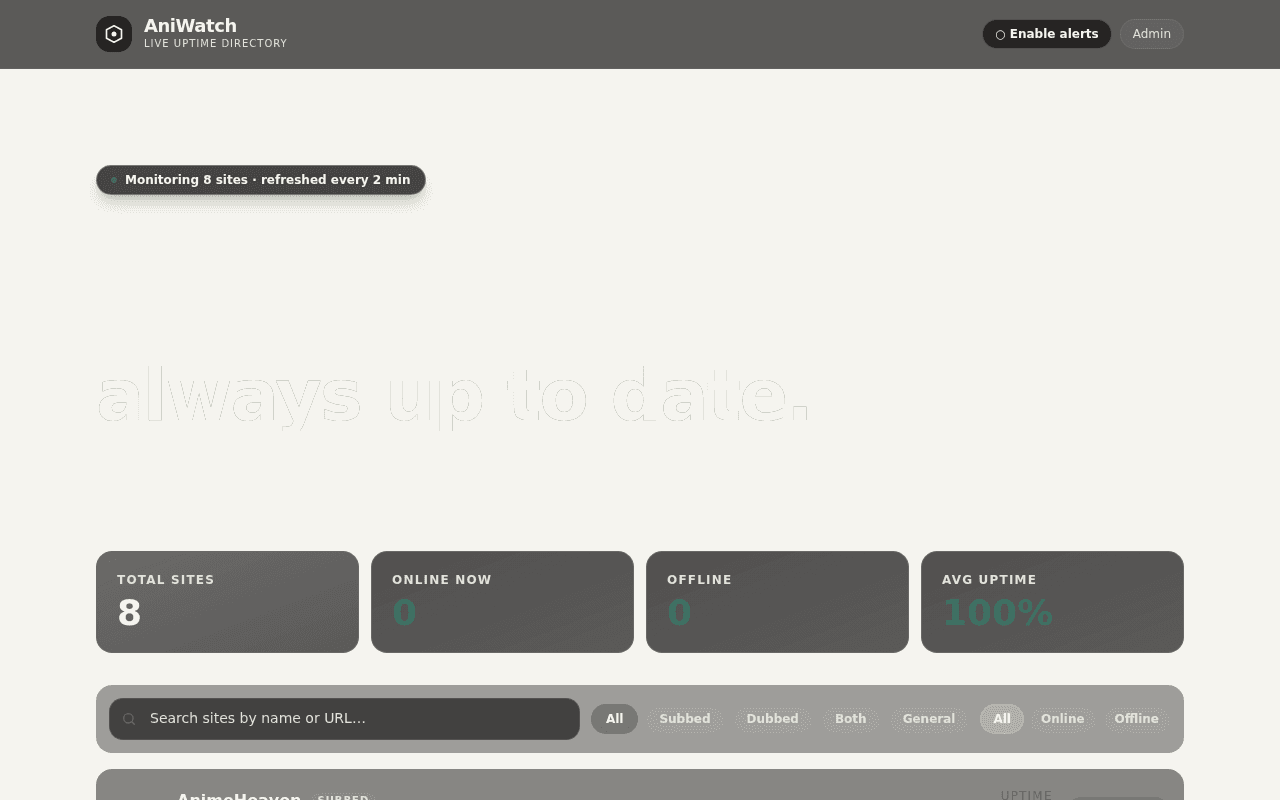Screen dimensions: 1280x800
Task: Select the All category filter
Action: [x=614, y=719]
